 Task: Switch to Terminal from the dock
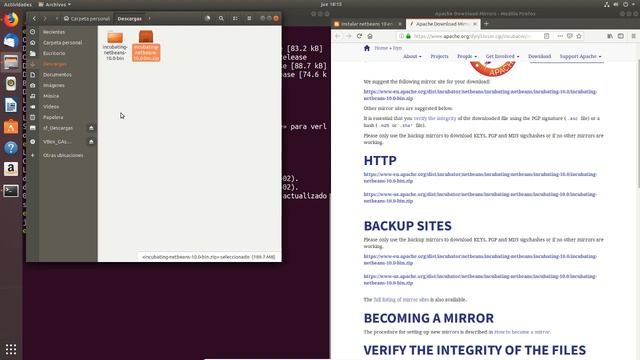point(11,191)
